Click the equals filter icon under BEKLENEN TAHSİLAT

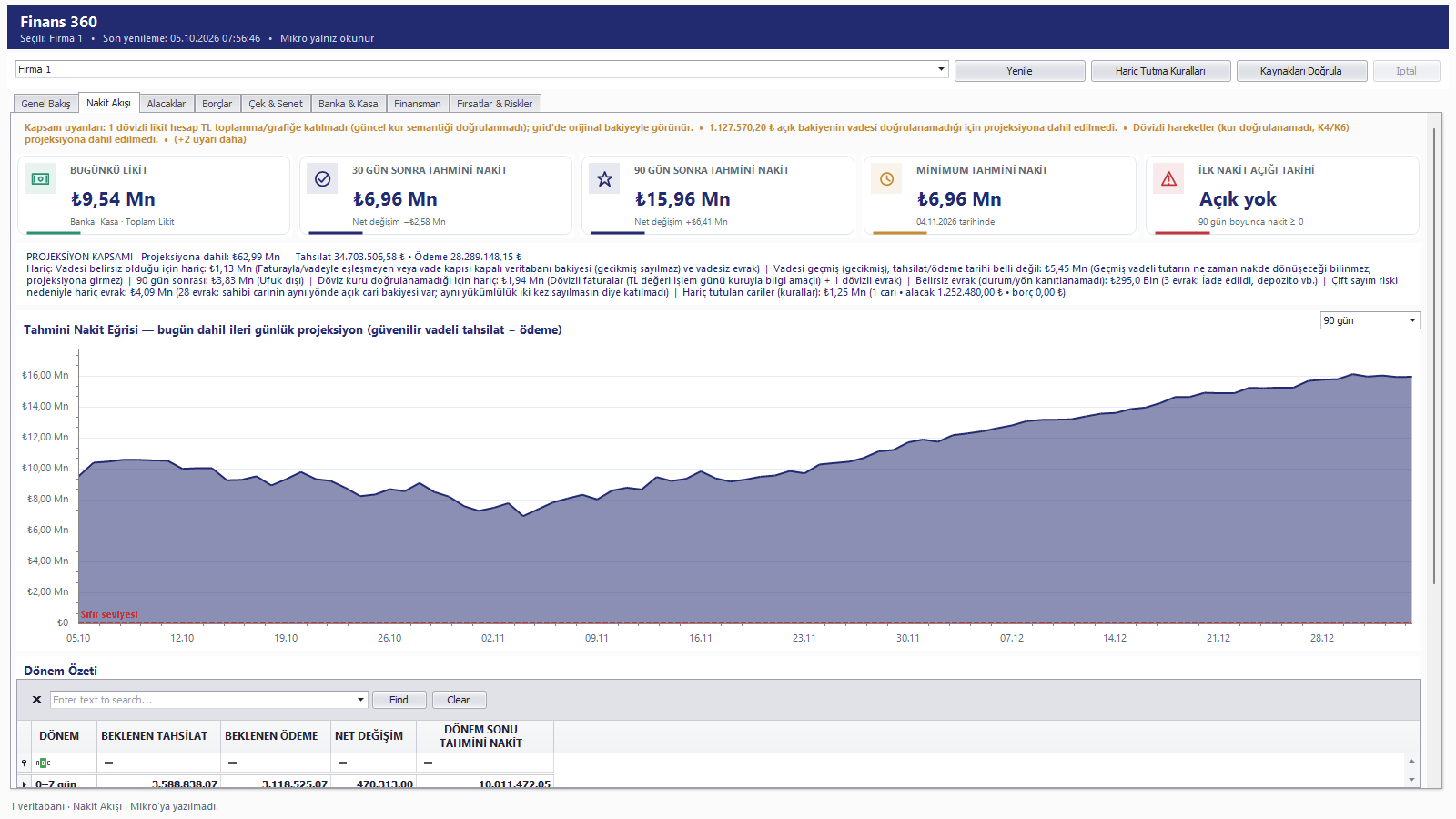(x=108, y=763)
